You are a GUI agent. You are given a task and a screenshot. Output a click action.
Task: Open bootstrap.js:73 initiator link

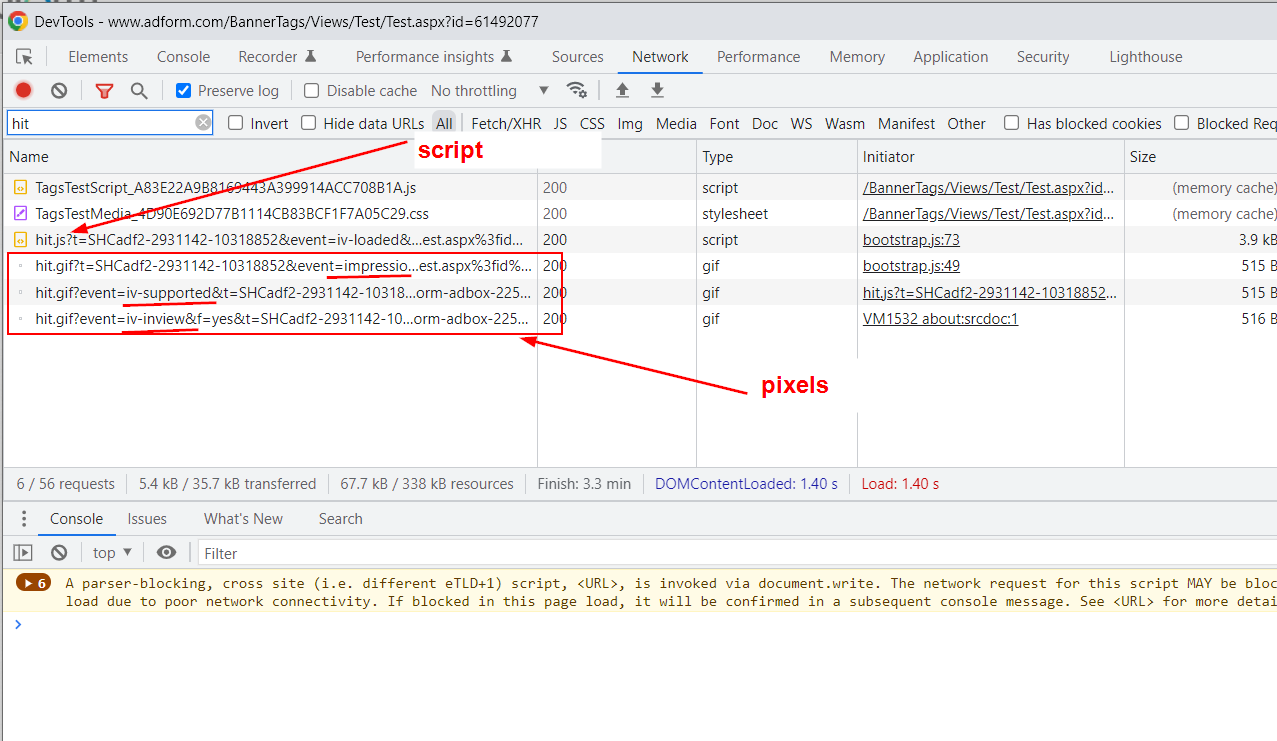[911, 240]
